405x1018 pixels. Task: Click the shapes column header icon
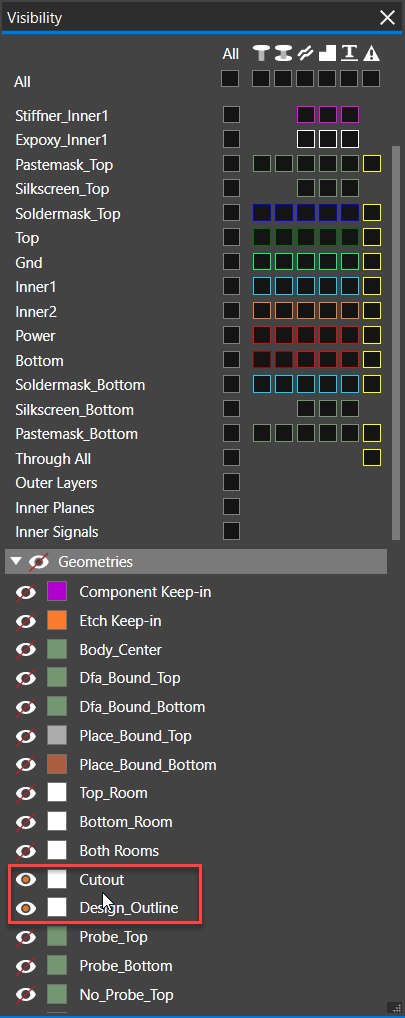click(327, 54)
